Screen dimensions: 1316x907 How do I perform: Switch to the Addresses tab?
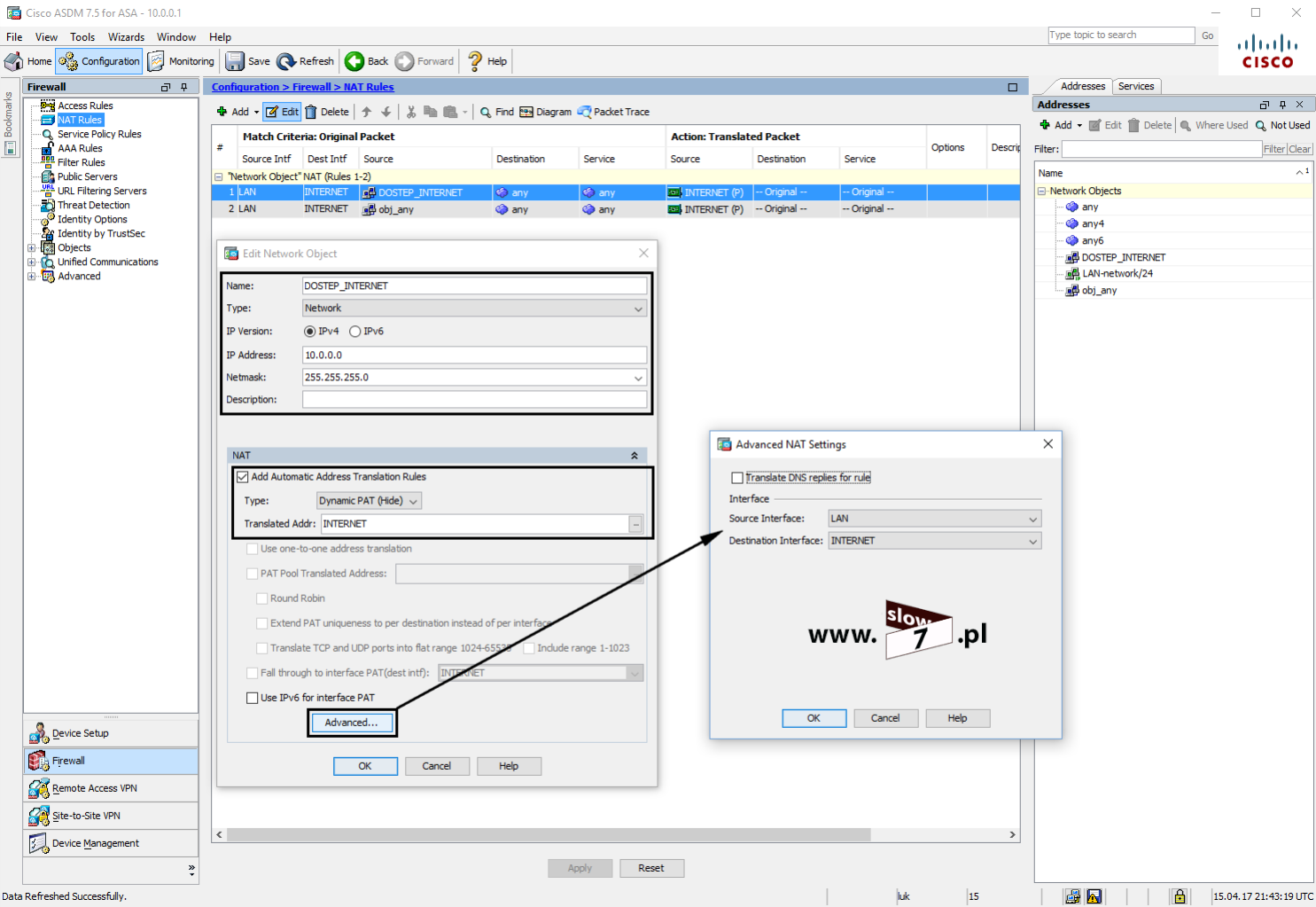pyautogui.click(x=1082, y=86)
